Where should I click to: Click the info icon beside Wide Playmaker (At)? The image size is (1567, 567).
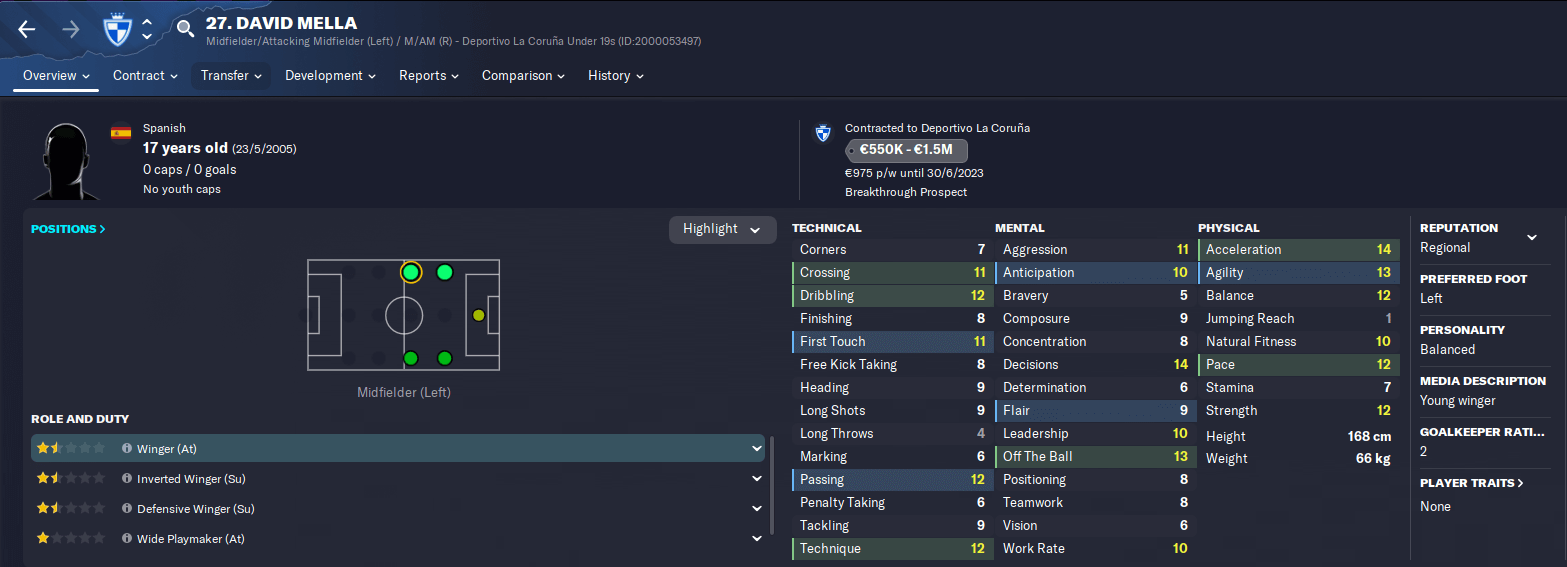[x=127, y=539]
